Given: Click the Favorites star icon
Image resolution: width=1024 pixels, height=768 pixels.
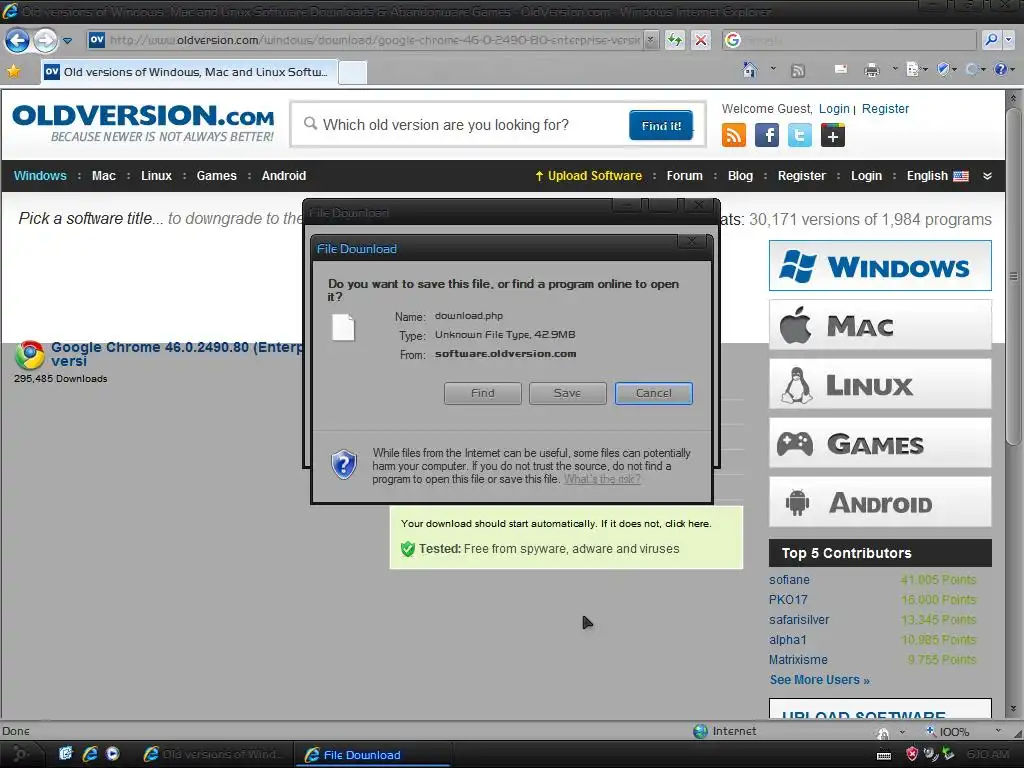Looking at the screenshot, I should pos(13,71).
